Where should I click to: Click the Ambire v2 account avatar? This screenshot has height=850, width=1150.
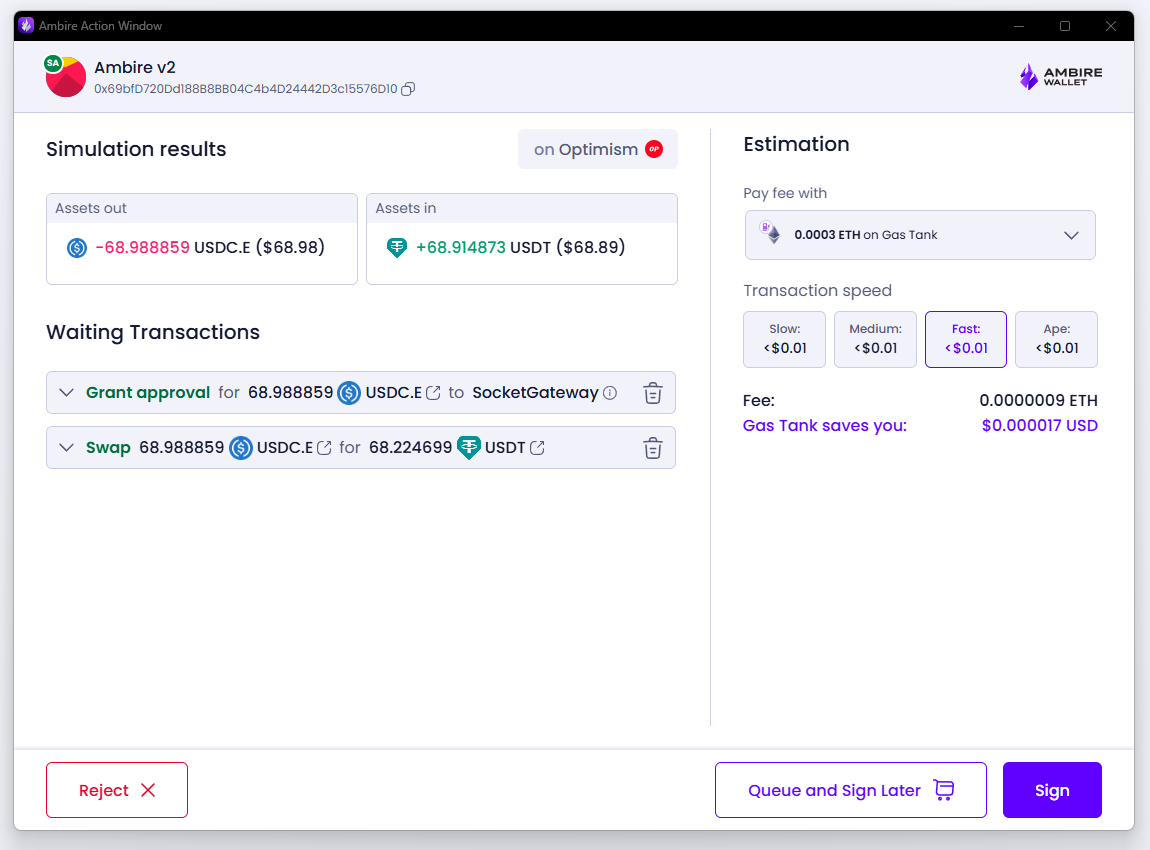pyautogui.click(x=65, y=76)
